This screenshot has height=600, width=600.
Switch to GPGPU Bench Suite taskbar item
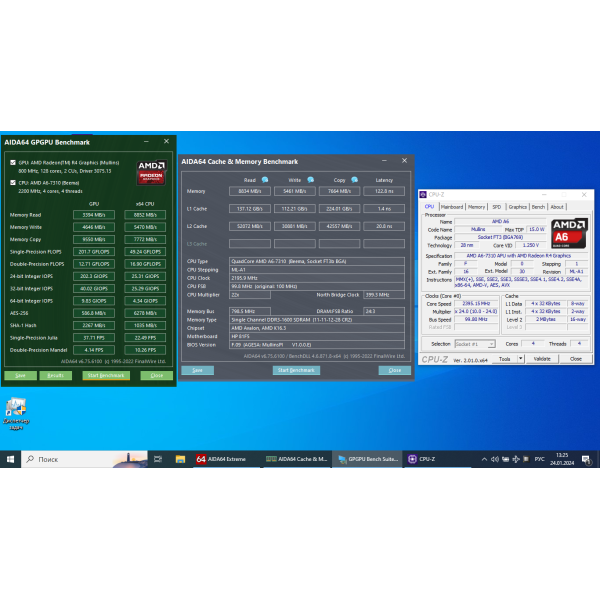[x=368, y=459]
